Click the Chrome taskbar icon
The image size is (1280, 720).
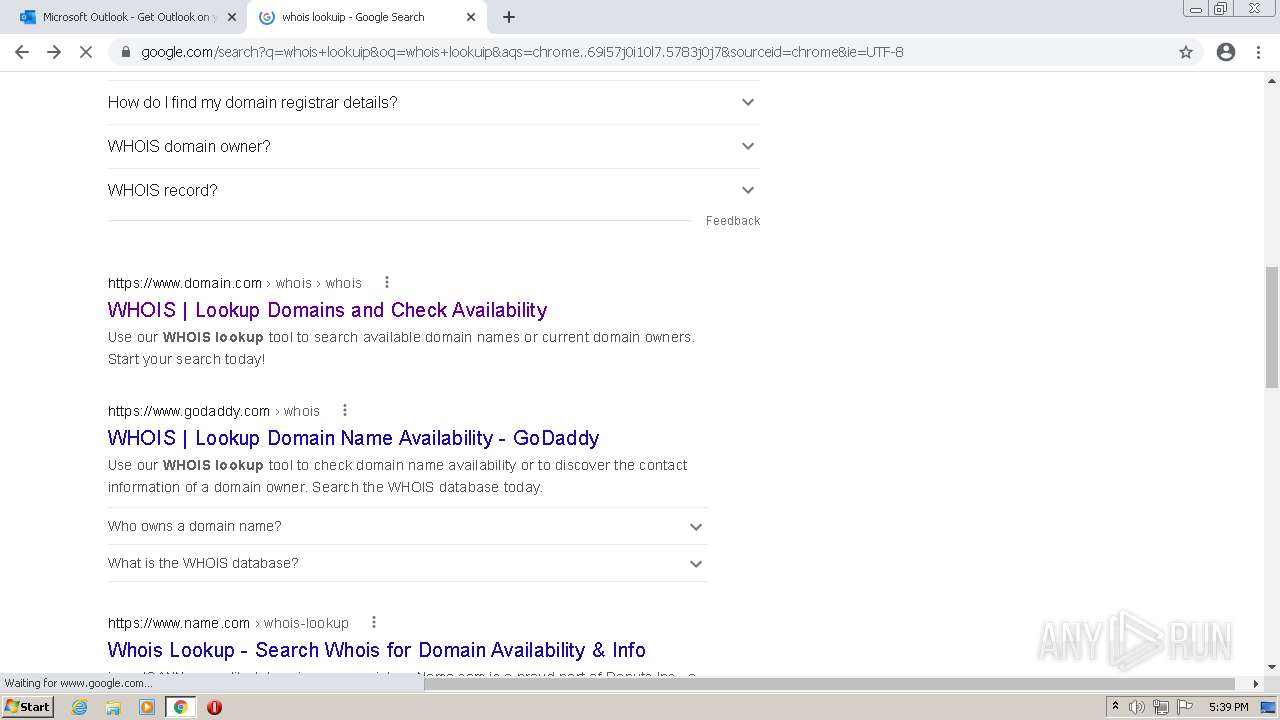[181, 707]
